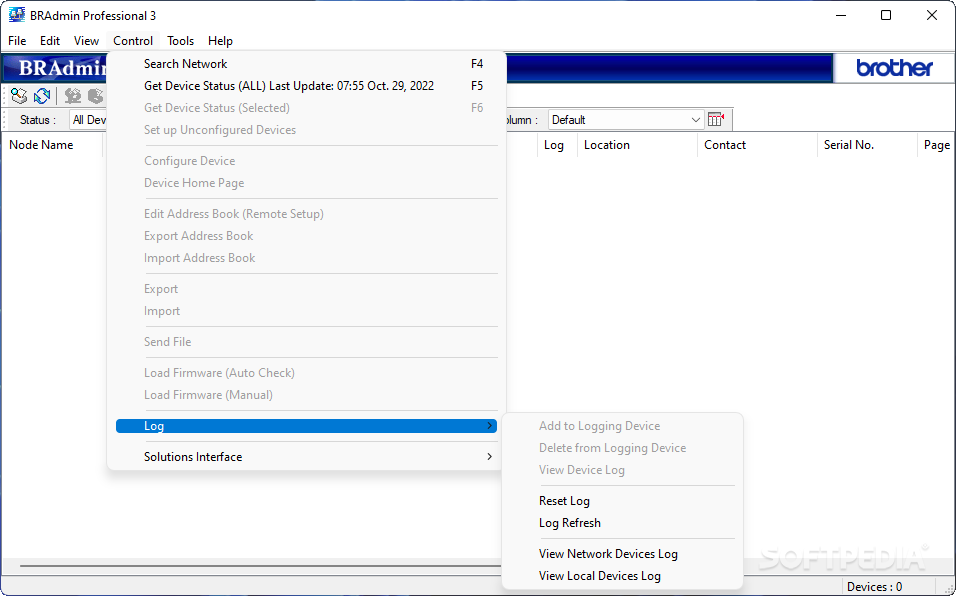
Task: Minimize the BRAdmin Professional 3 window
Action: click(x=841, y=15)
